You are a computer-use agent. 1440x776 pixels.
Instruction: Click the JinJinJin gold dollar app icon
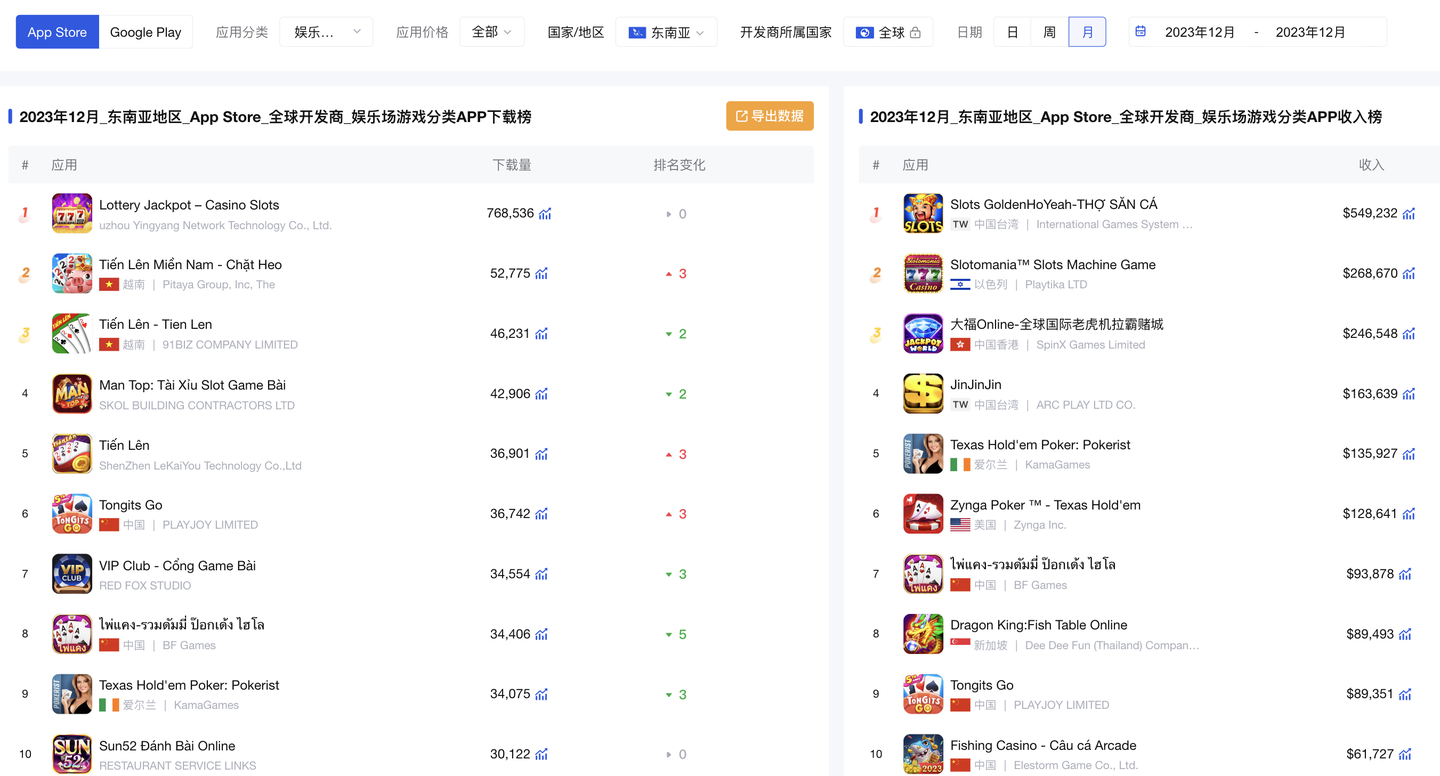pos(923,394)
